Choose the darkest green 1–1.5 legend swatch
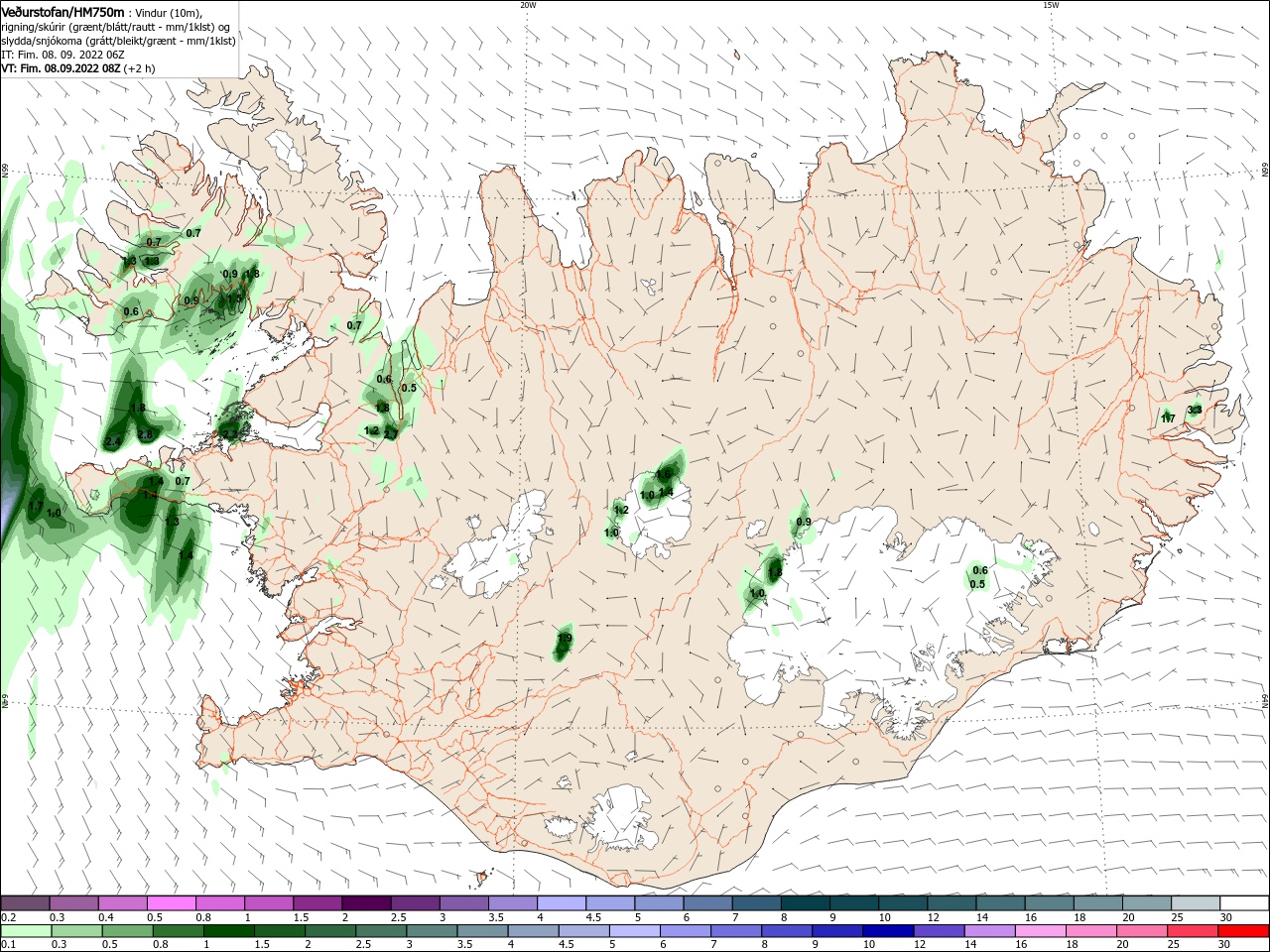The height and width of the screenshot is (952, 1270). pyautogui.click(x=229, y=931)
